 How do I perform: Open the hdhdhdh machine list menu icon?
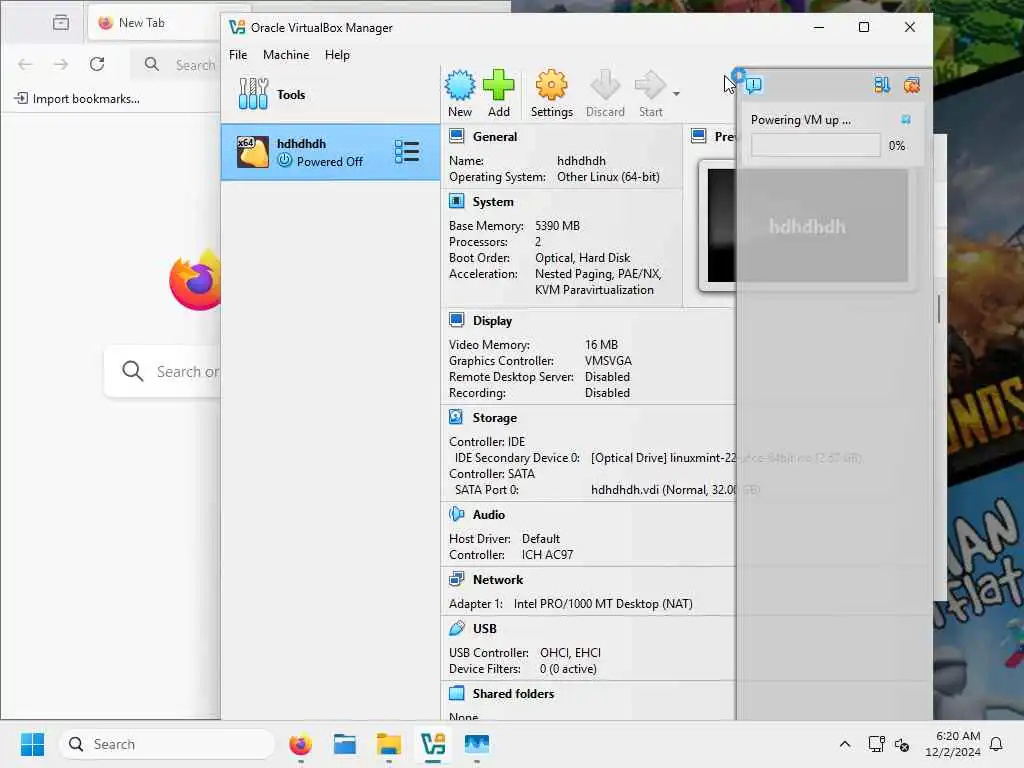coord(407,152)
